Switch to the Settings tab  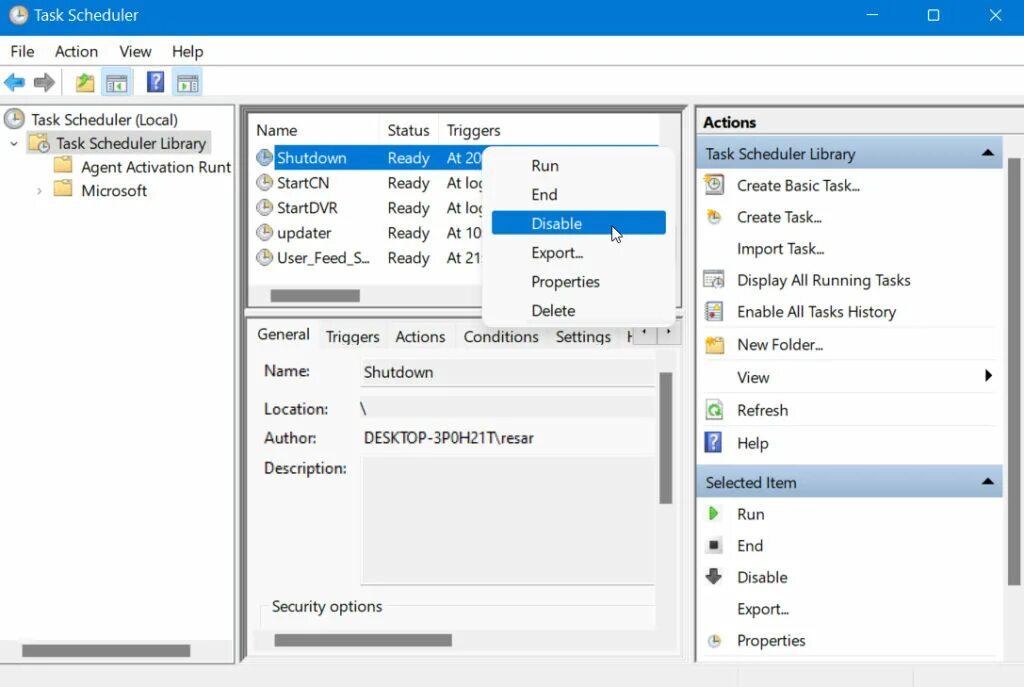[583, 336]
